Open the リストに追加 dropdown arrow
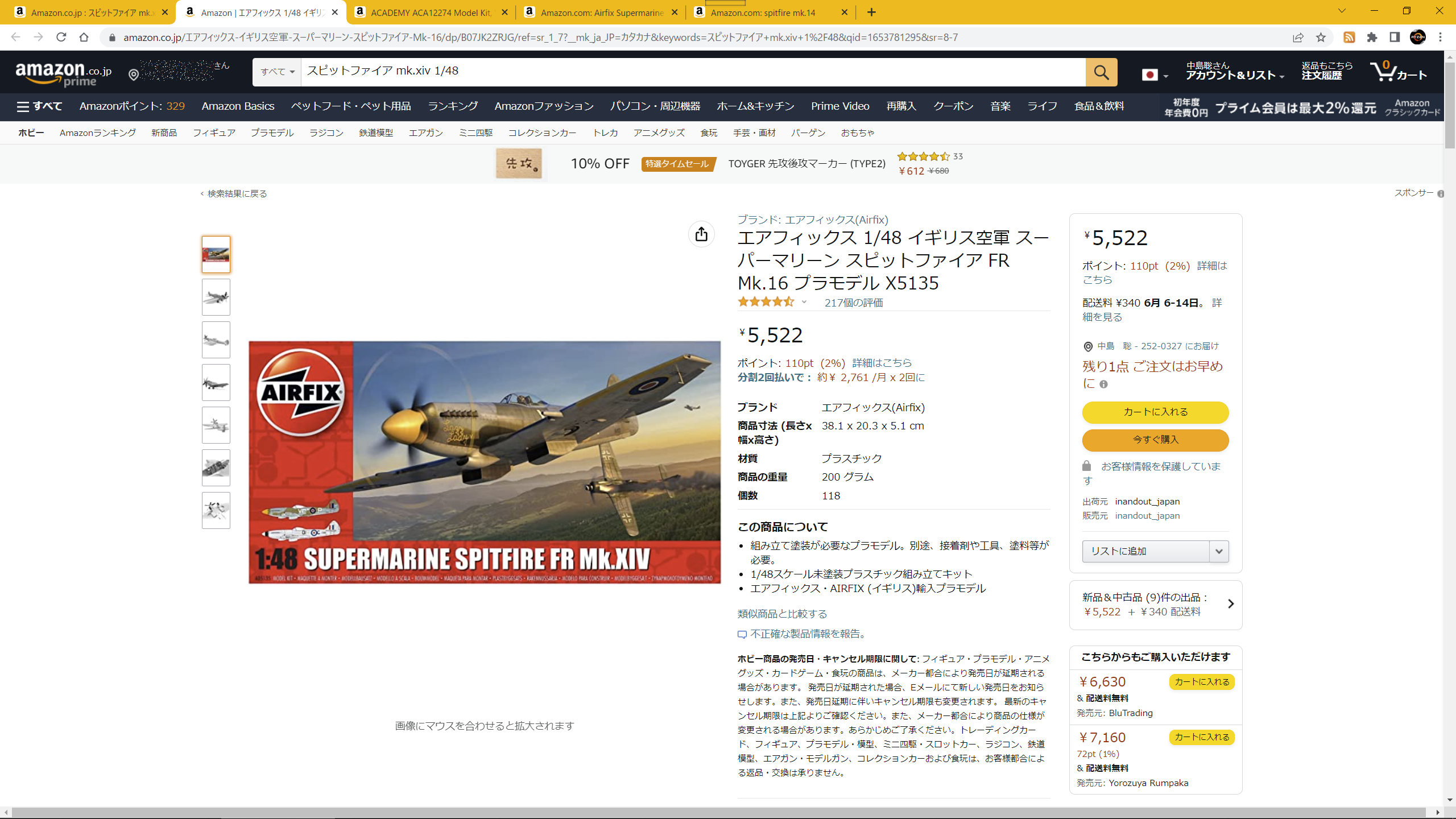The height and width of the screenshot is (819, 1456). pyautogui.click(x=1219, y=551)
